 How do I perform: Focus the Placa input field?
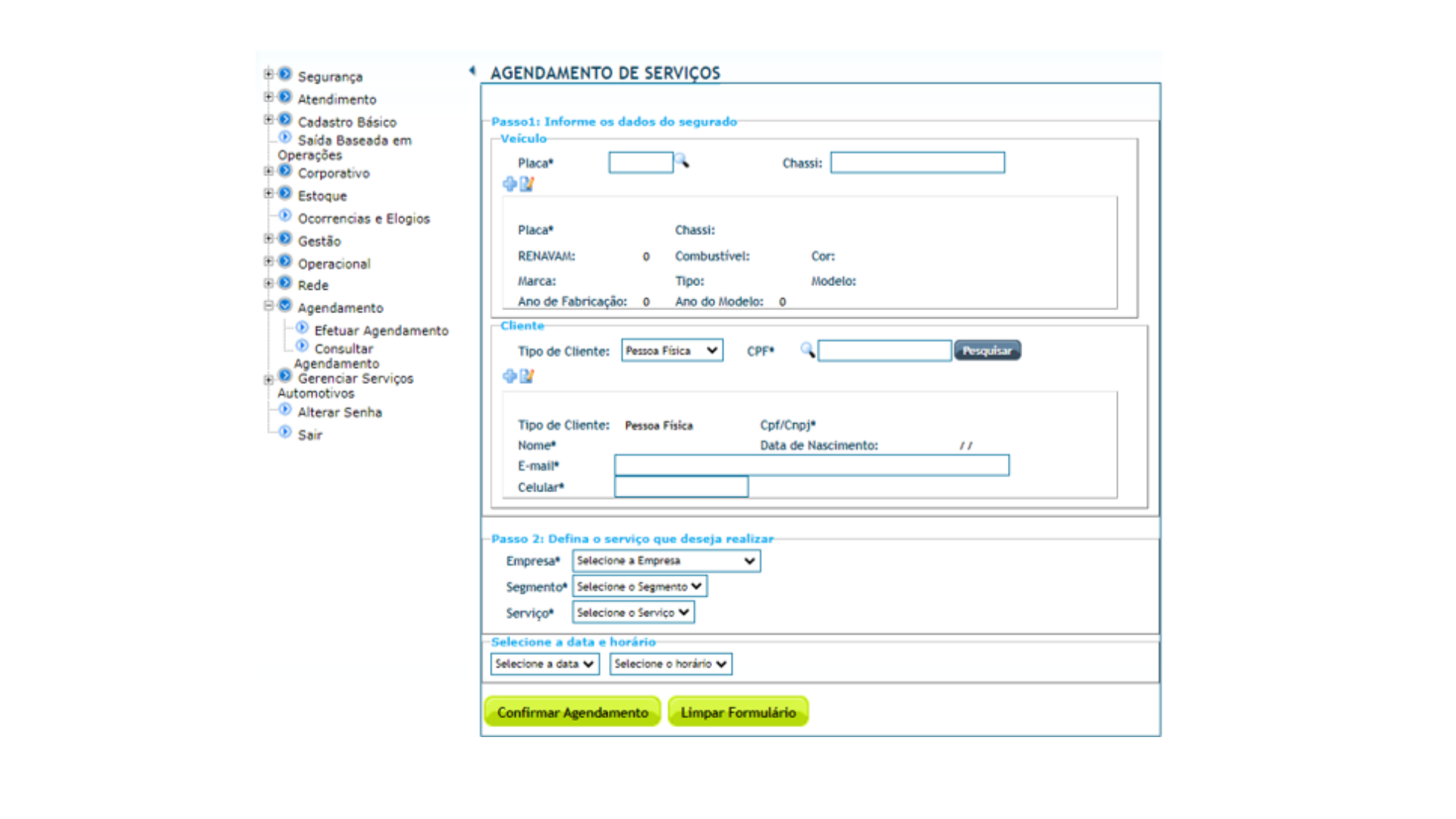pyautogui.click(x=641, y=162)
